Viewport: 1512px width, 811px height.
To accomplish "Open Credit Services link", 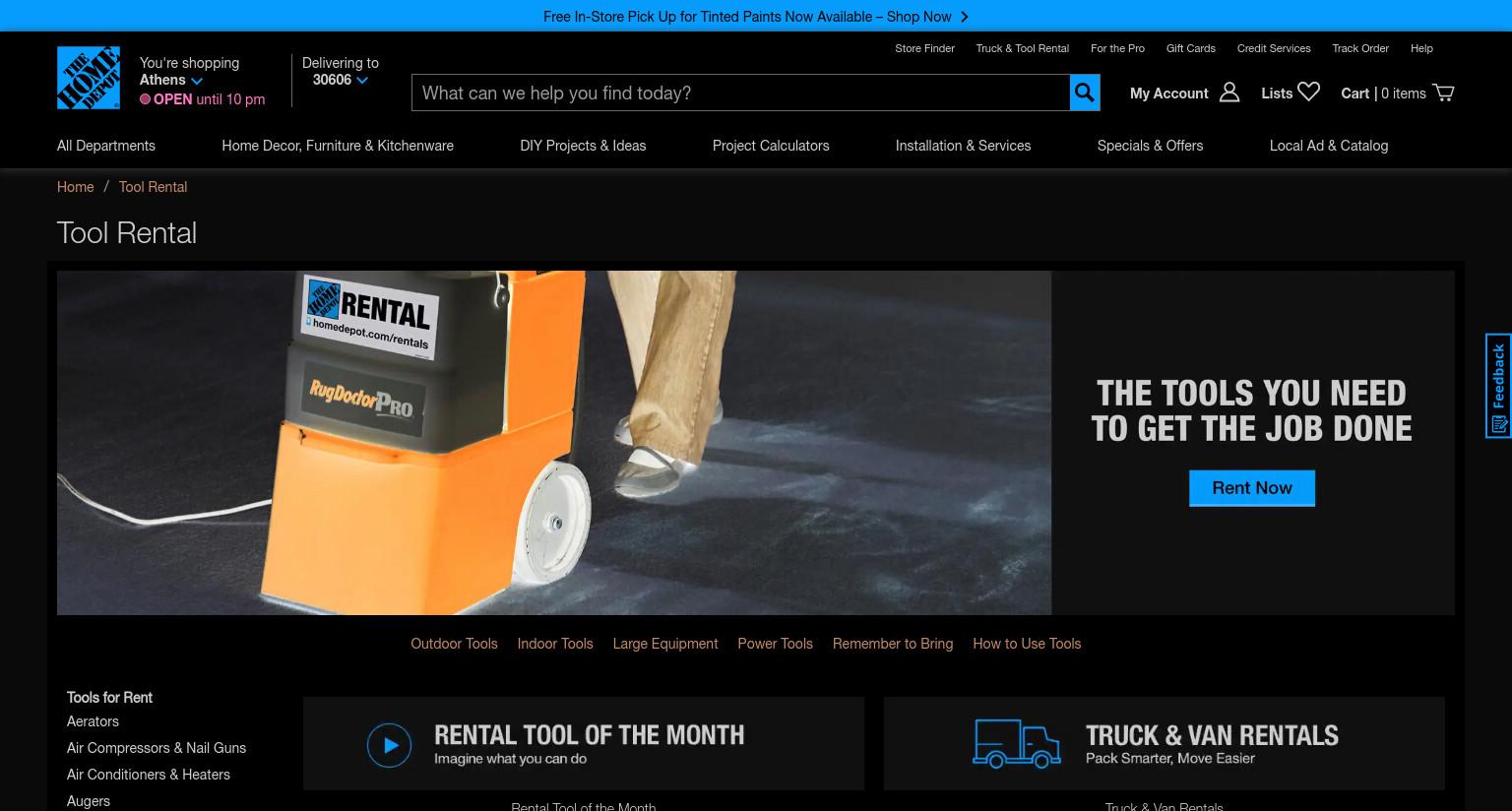I will coord(1274,48).
